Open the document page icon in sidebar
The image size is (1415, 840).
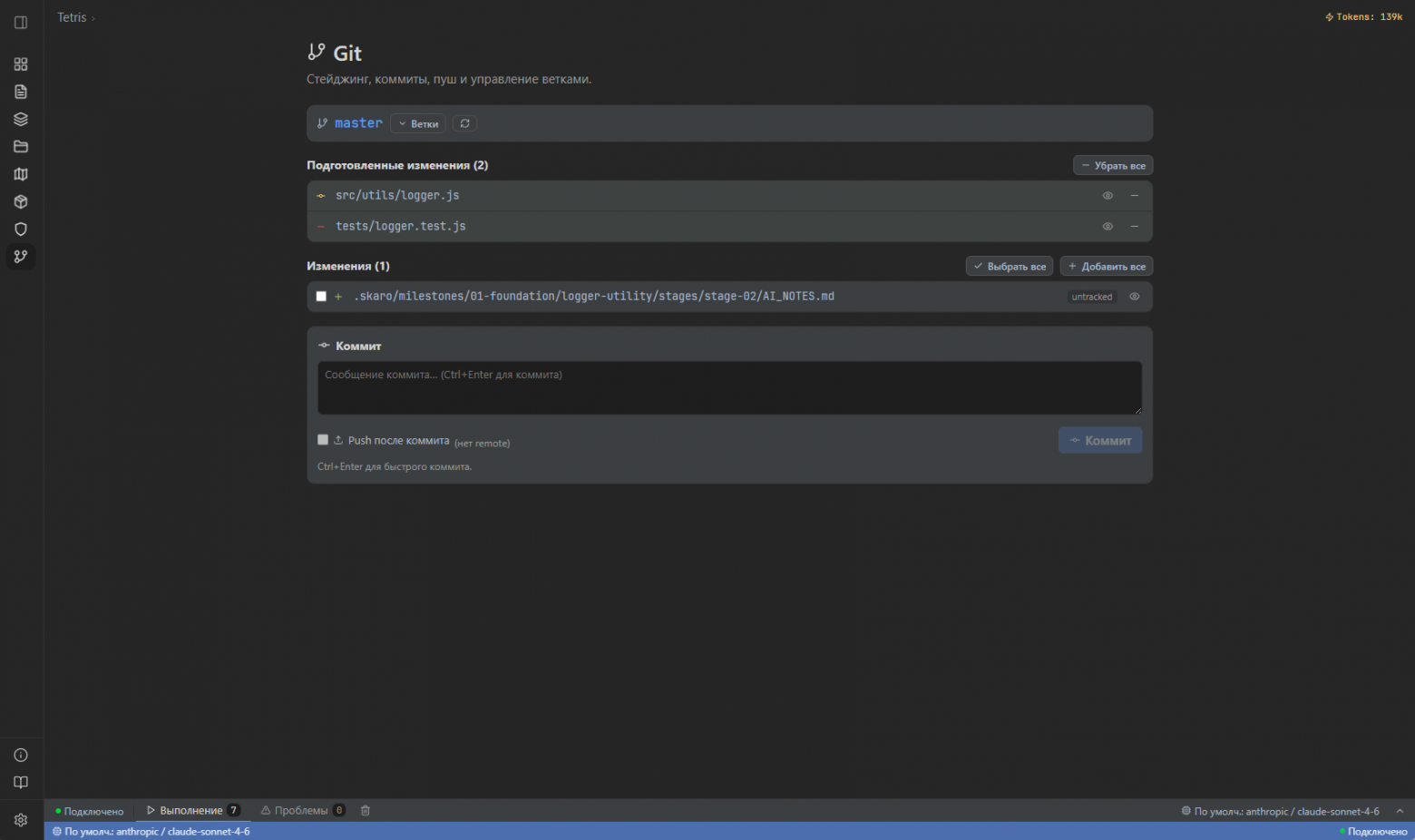pos(21,92)
